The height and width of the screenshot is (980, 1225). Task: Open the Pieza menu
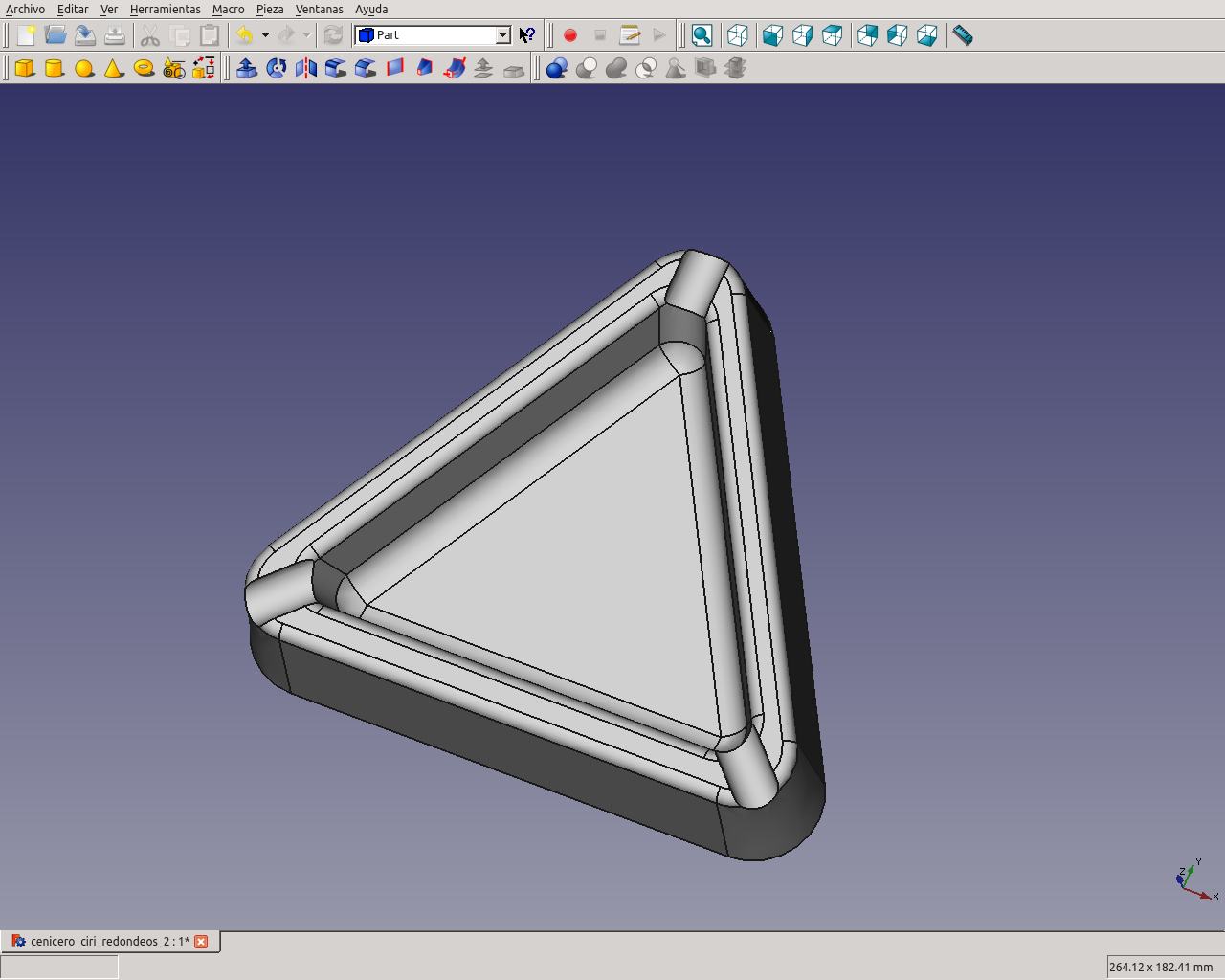(x=270, y=9)
